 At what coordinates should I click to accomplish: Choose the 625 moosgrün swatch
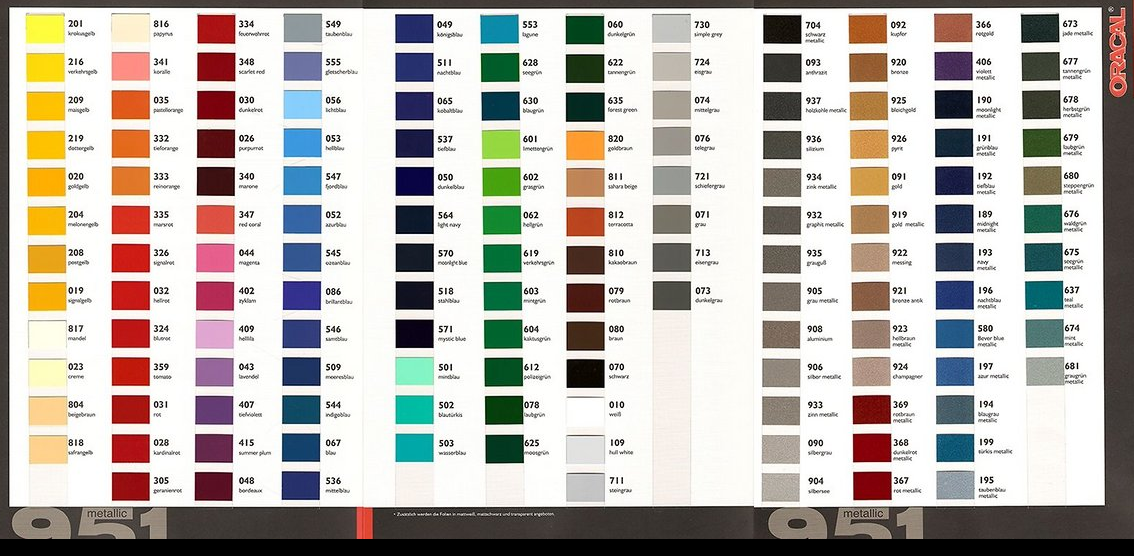pos(504,448)
